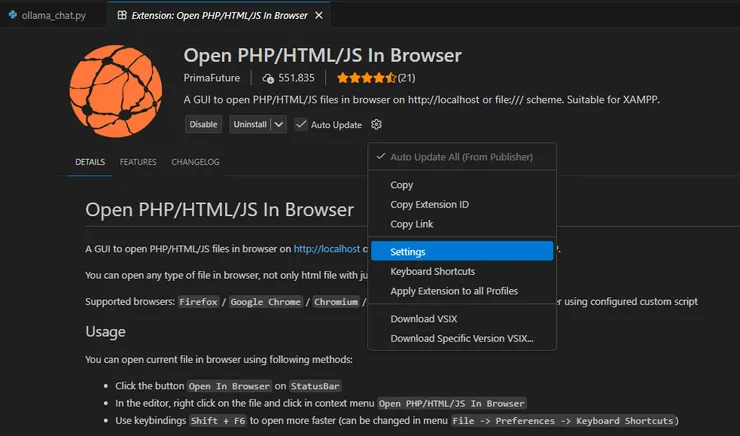The width and height of the screenshot is (740, 436).
Task: Close the Open PHP/HTML/JS In Browser tab
Action: (x=319, y=15)
